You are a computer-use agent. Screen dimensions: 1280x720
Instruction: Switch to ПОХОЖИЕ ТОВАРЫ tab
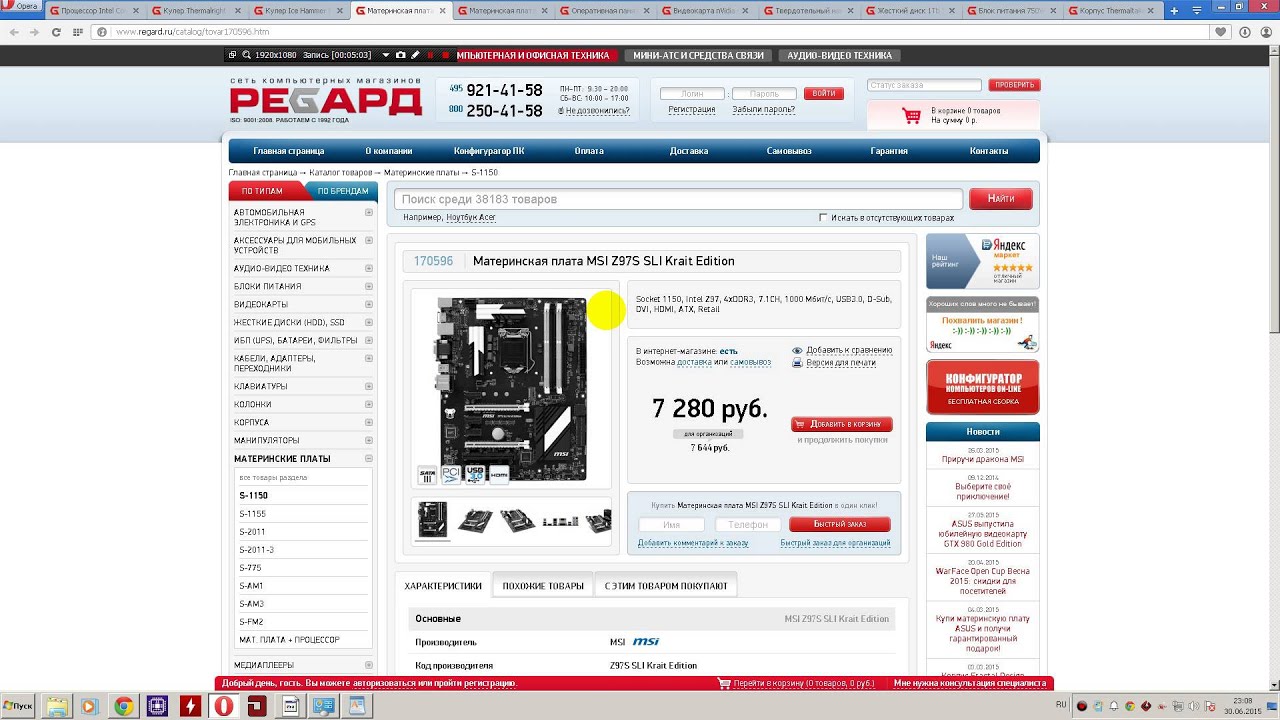coord(543,586)
